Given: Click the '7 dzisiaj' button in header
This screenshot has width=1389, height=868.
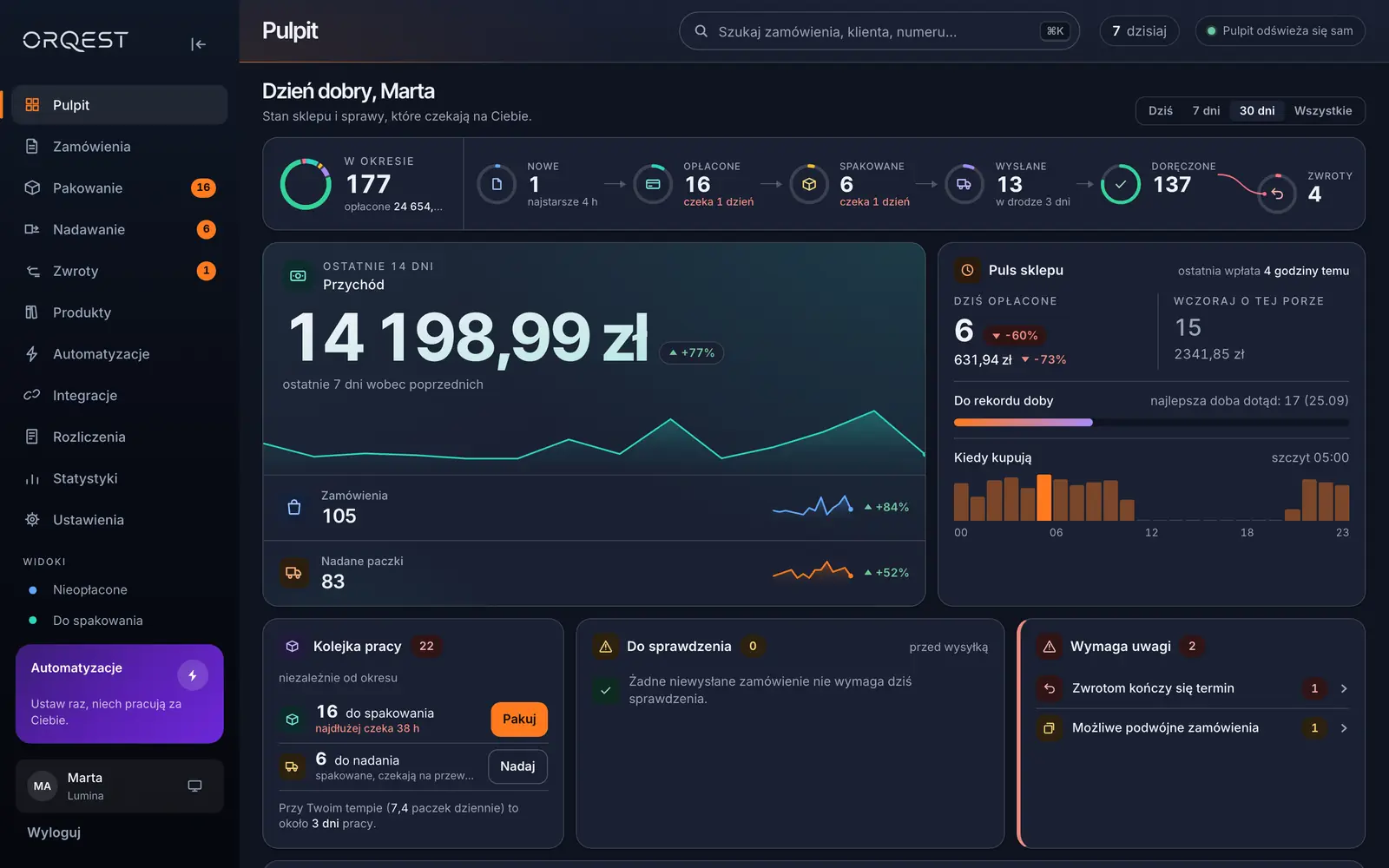Looking at the screenshot, I should click(1139, 31).
